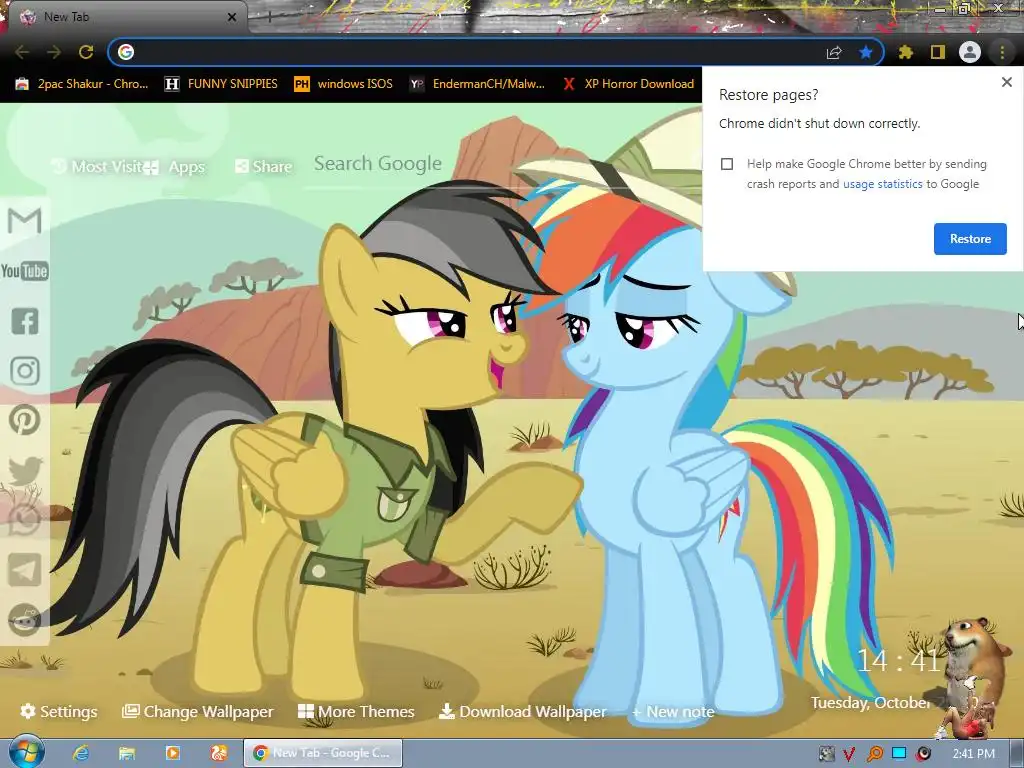
Task: Open the Gmail sidebar icon
Action: [25, 221]
